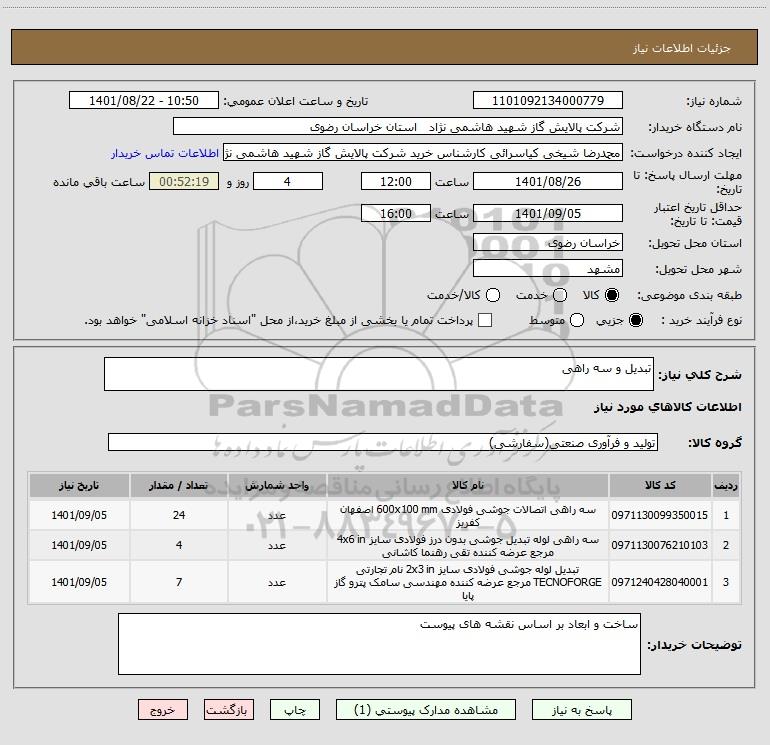Click 'ردیف' column header
This screenshot has width=770, height=745.
(x=726, y=485)
